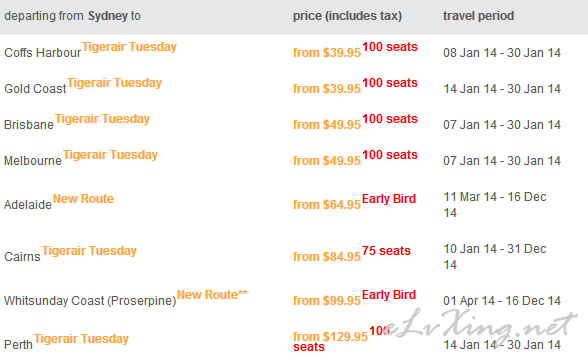Image resolution: width=588 pixels, height=360 pixels.
Task: Select the Cairns destination
Action: [x=22, y=256]
